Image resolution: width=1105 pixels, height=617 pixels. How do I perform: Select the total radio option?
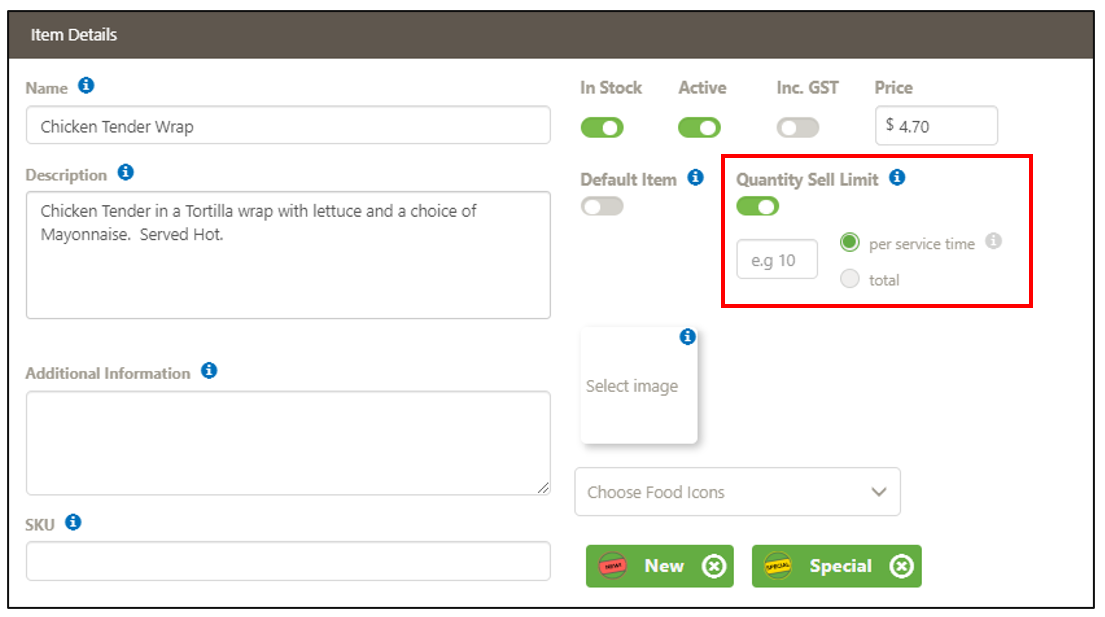(850, 280)
